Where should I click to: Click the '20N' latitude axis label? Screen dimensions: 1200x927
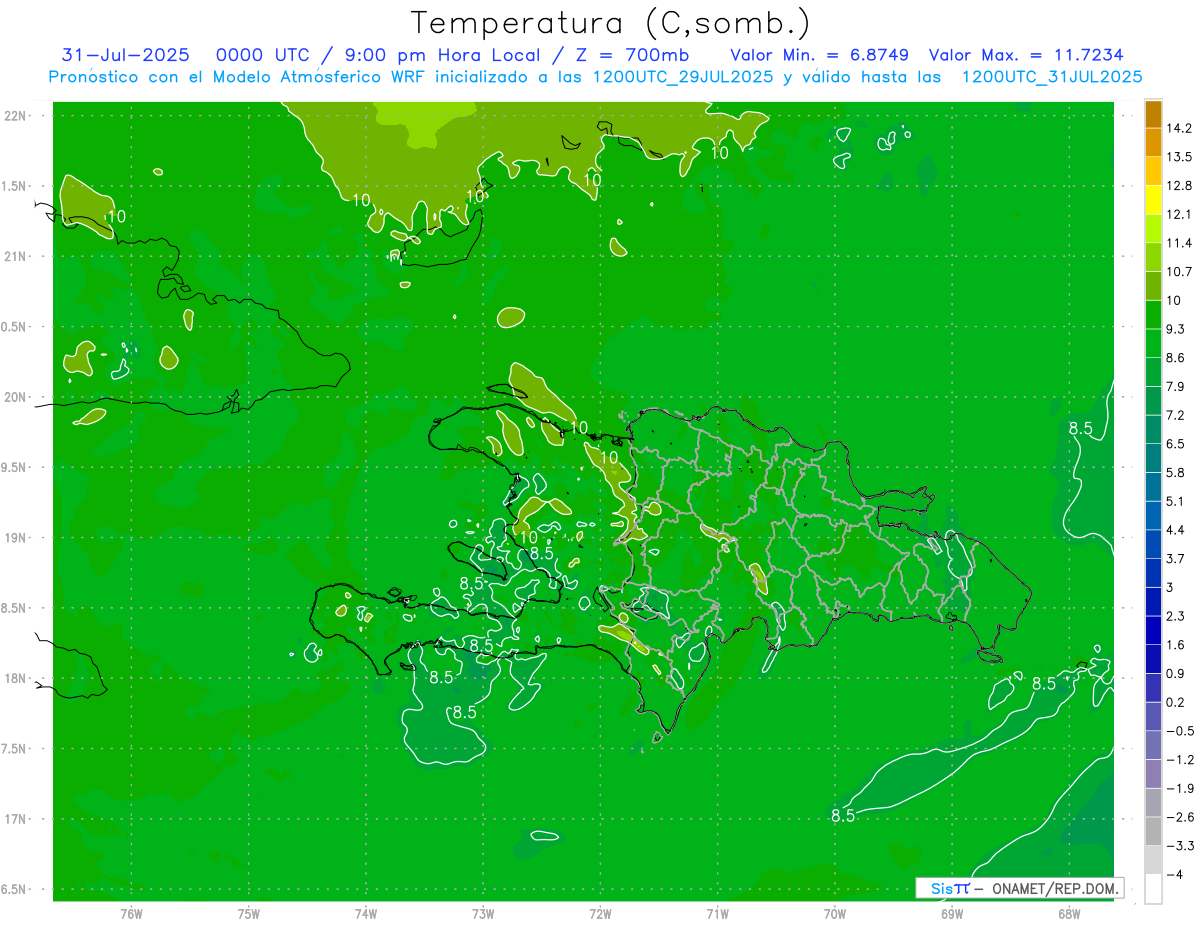click(x=16, y=397)
